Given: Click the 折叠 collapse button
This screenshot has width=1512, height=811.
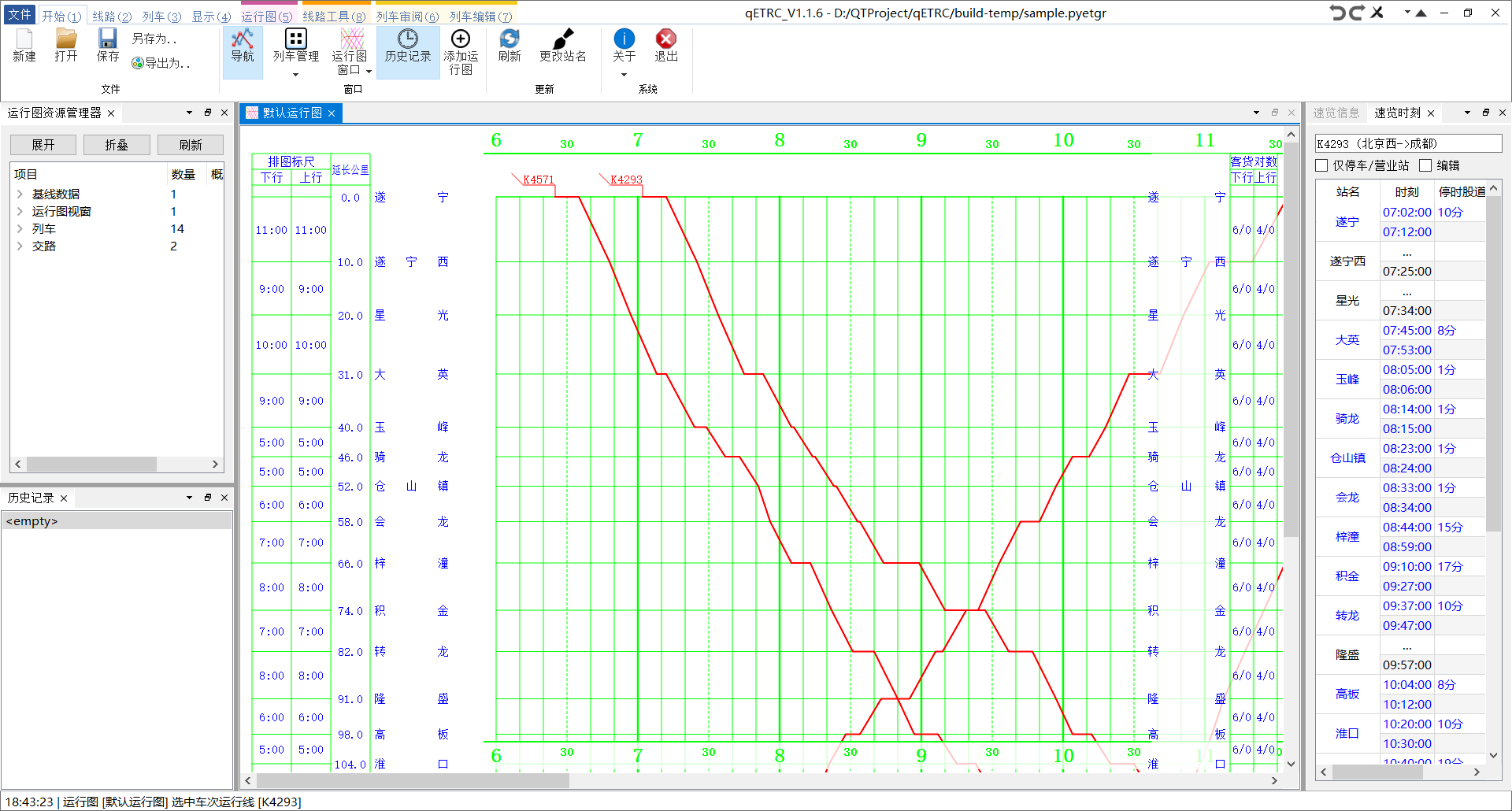Looking at the screenshot, I should pos(117,145).
